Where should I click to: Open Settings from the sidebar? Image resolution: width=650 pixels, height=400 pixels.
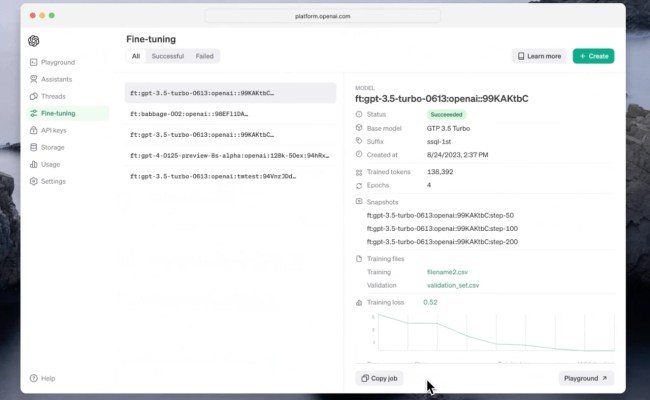point(68,181)
